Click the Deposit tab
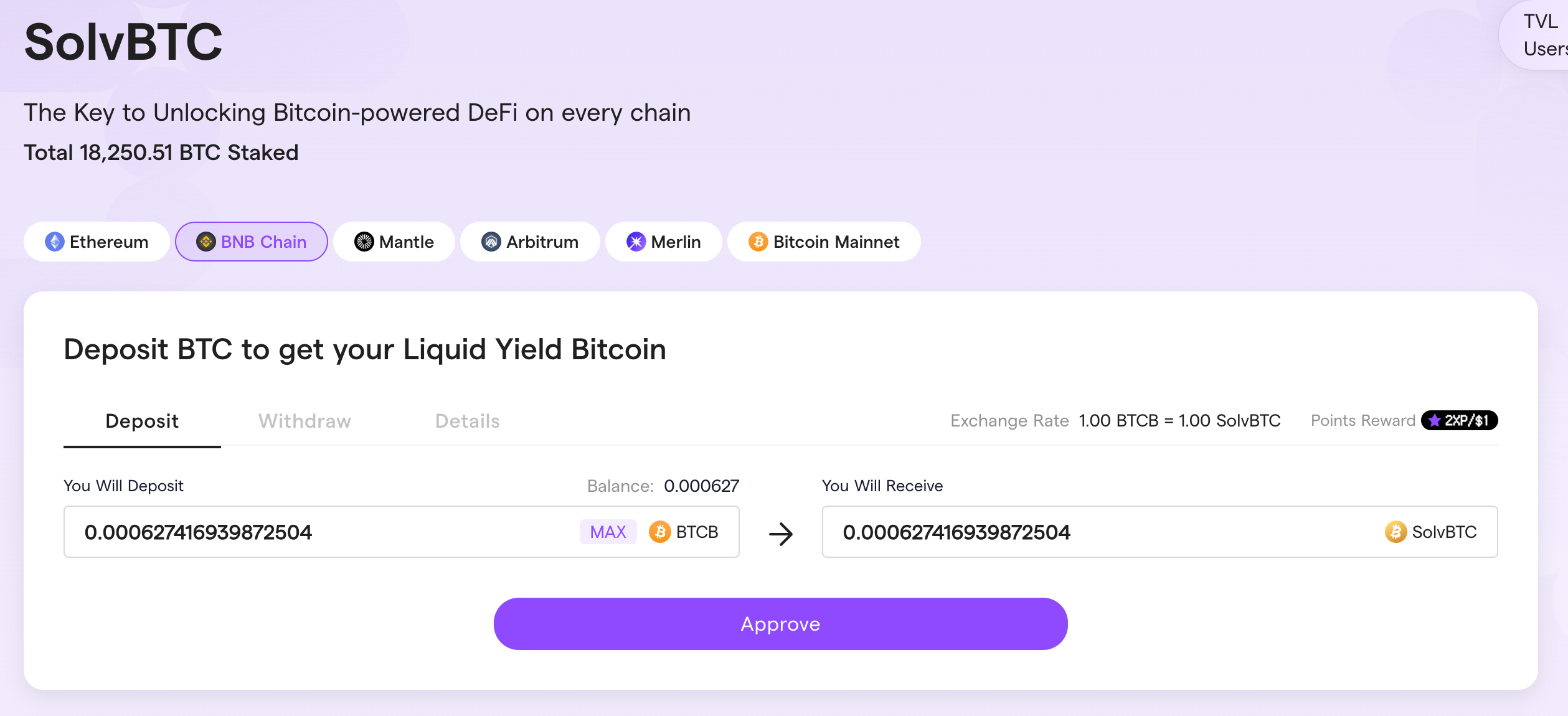The height and width of the screenshot is (716, 1568). (x=142, y=422)
